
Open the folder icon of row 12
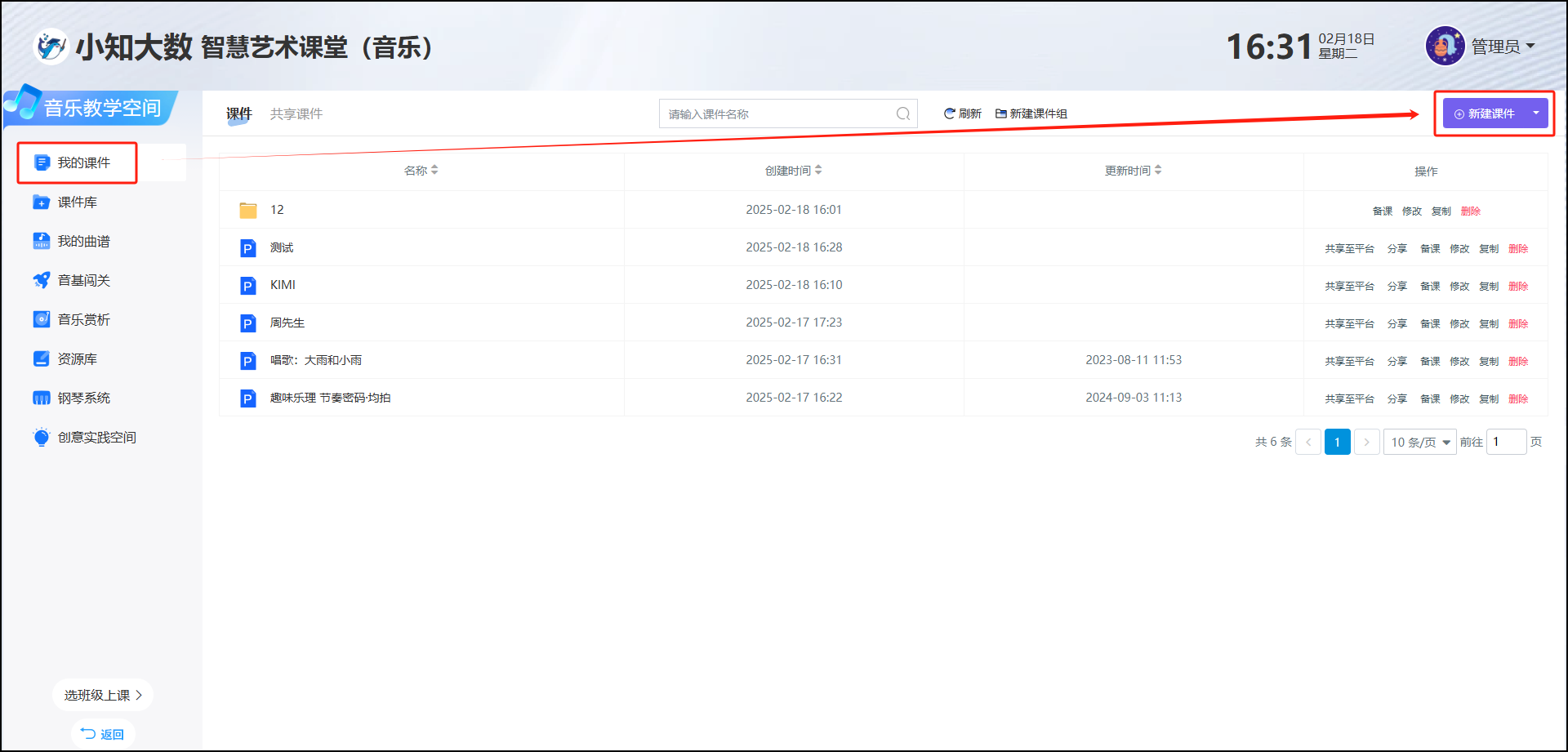pos(248,211)
